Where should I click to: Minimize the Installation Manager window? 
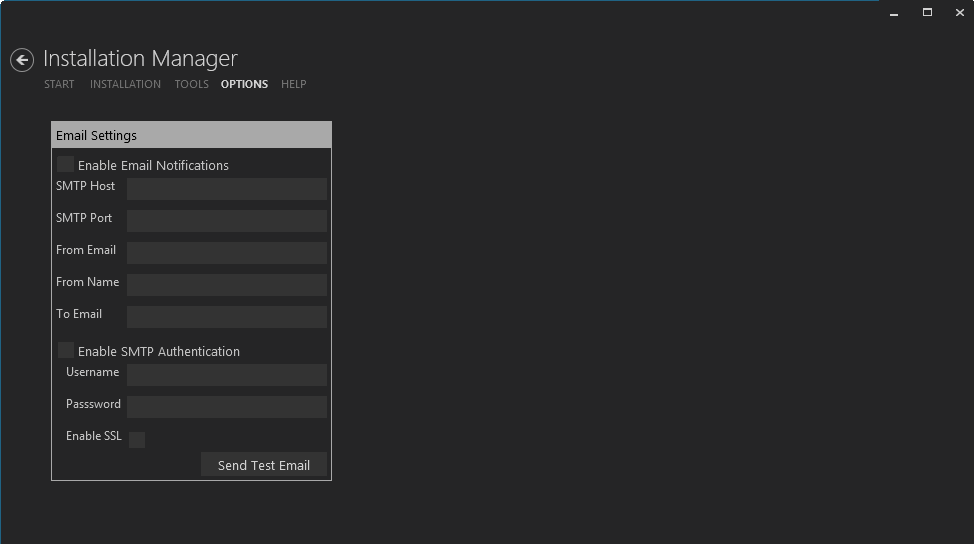894,13
